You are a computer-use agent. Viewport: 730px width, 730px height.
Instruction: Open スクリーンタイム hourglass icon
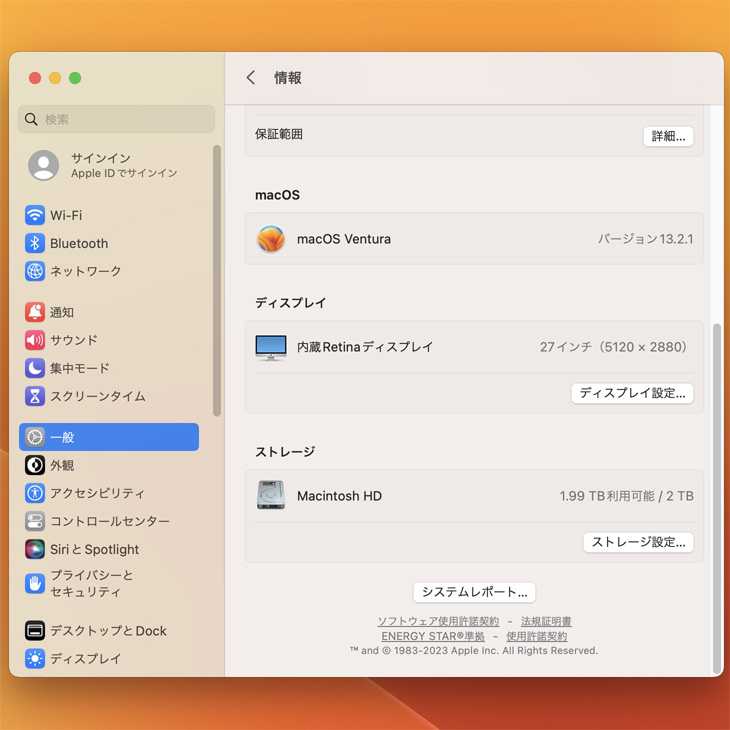(35, 396)
